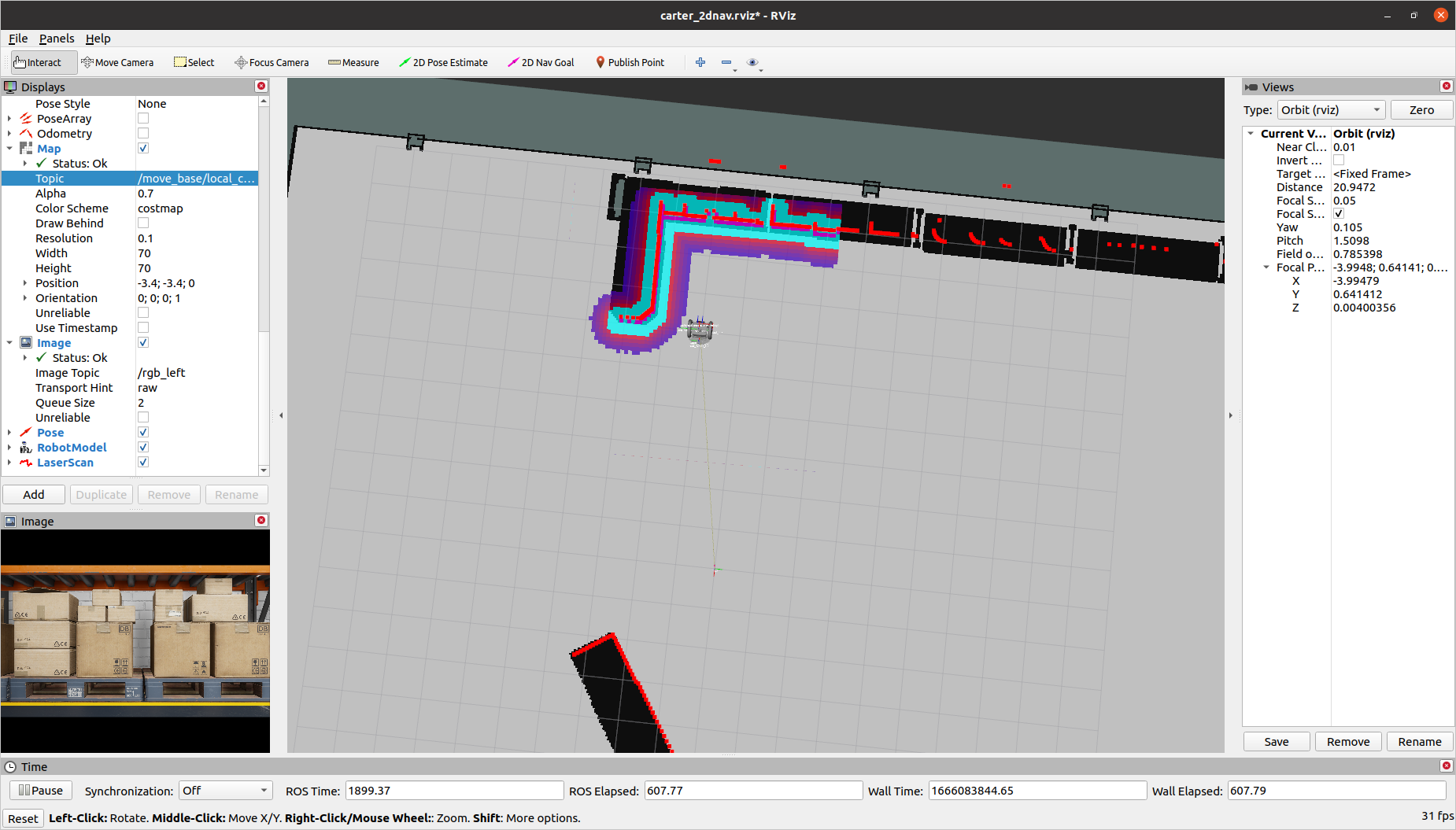This screenshot has height=830, width=1456.
Task: Open the view Type dropdown Orbit (rviz)
Action: [x=1331, y=110]
